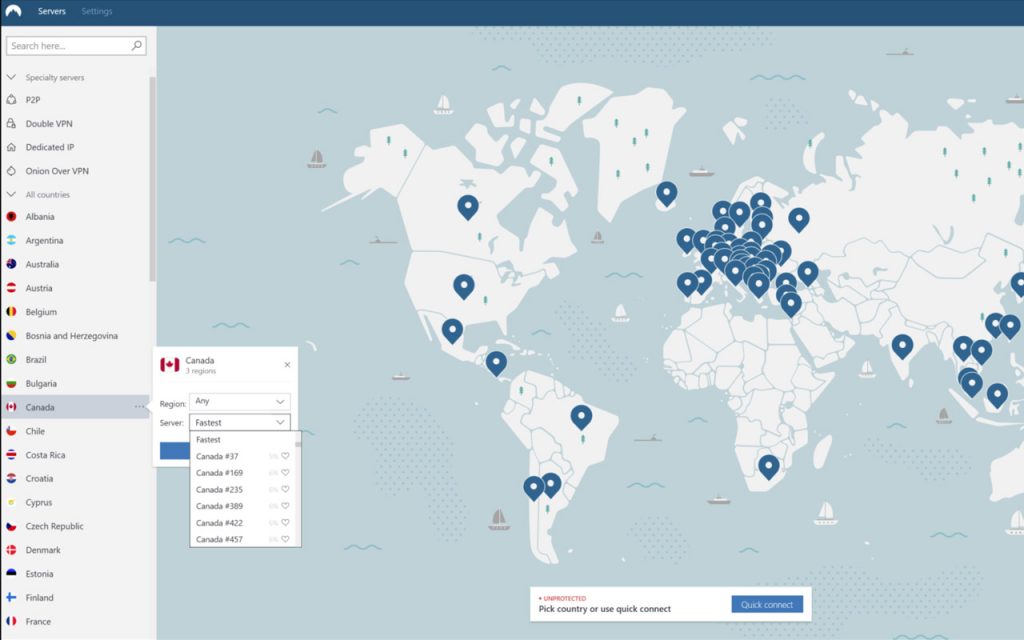Screen dimensions: 1024x640
Task: Select the Austria flag in the sidebar
Action: (x=11, y=288)
